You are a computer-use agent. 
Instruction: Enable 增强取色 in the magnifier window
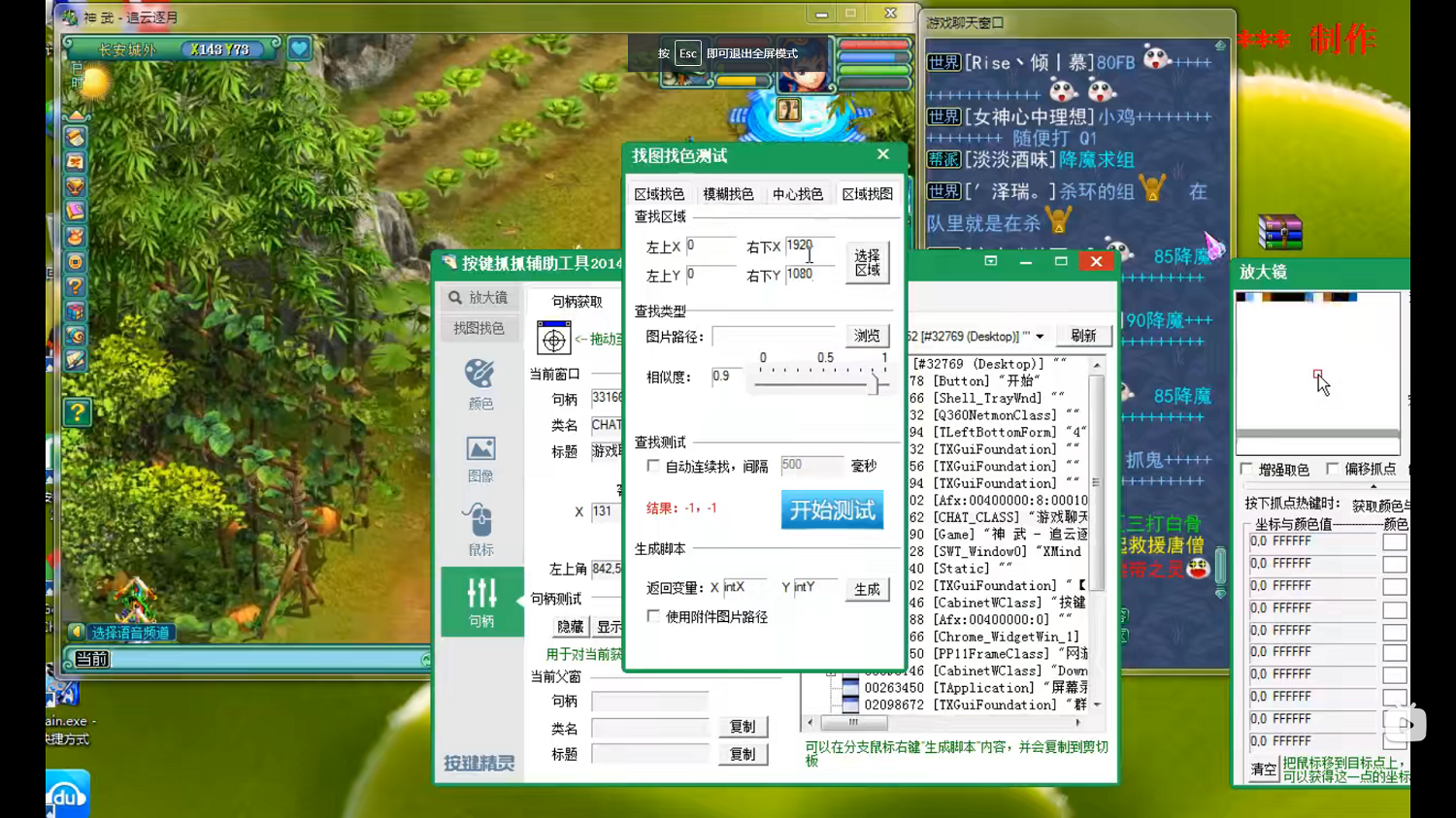point(1246,469)
